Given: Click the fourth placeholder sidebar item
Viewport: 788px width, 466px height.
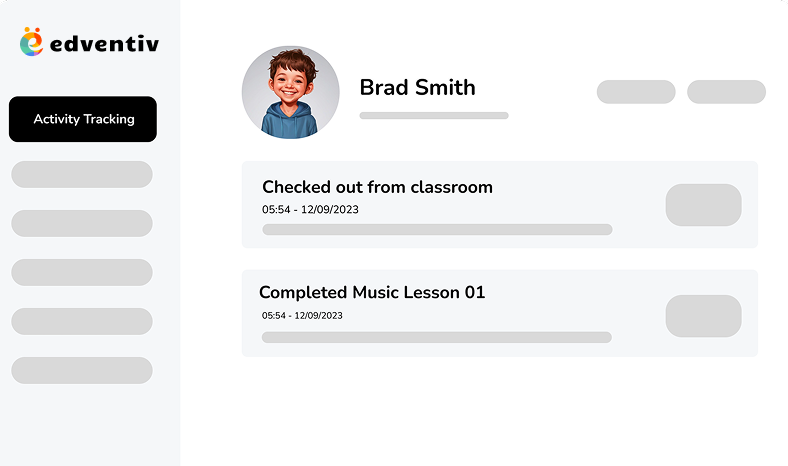Looking at the screenshot, I should point(82,321).
